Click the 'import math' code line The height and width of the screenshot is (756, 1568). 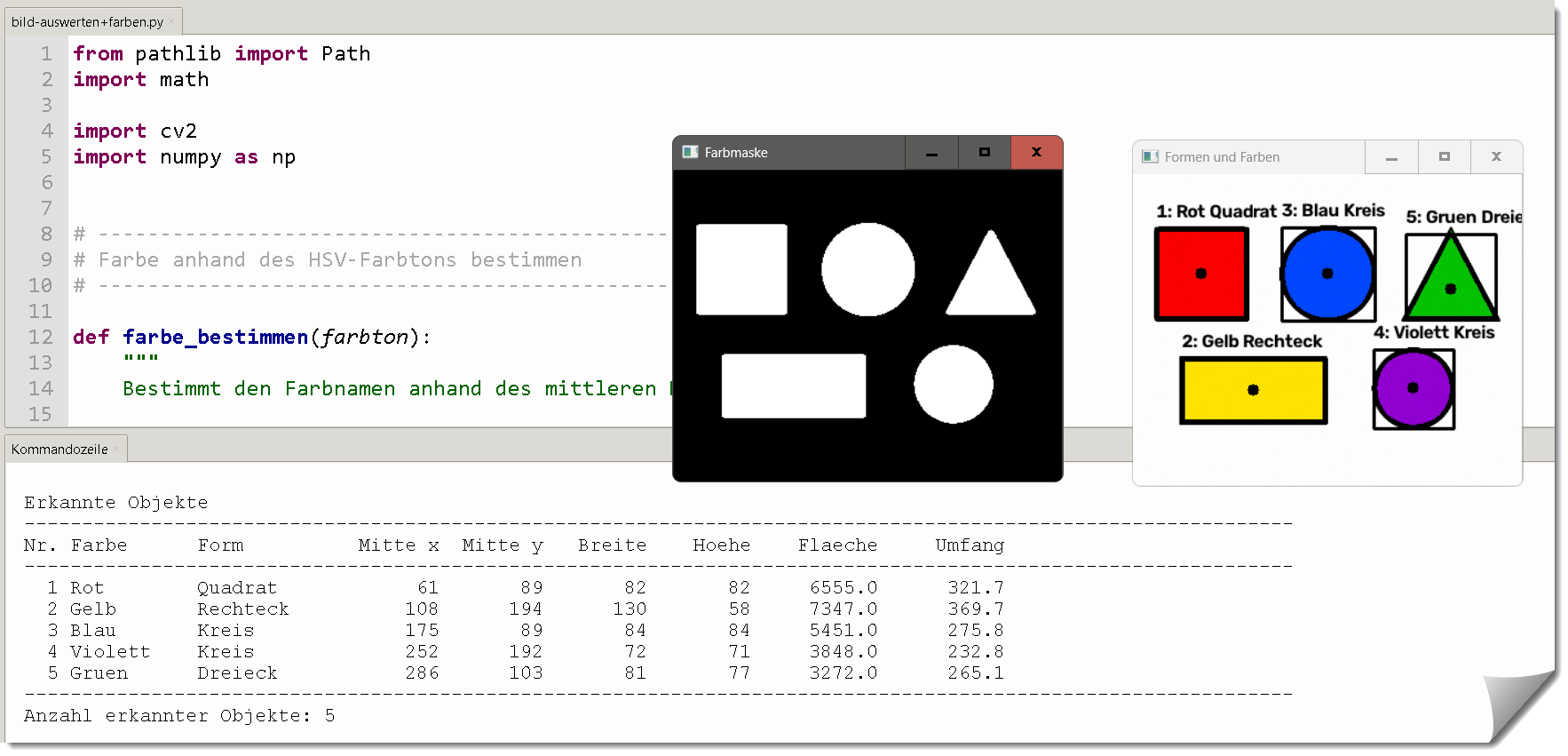click(140, 79)
